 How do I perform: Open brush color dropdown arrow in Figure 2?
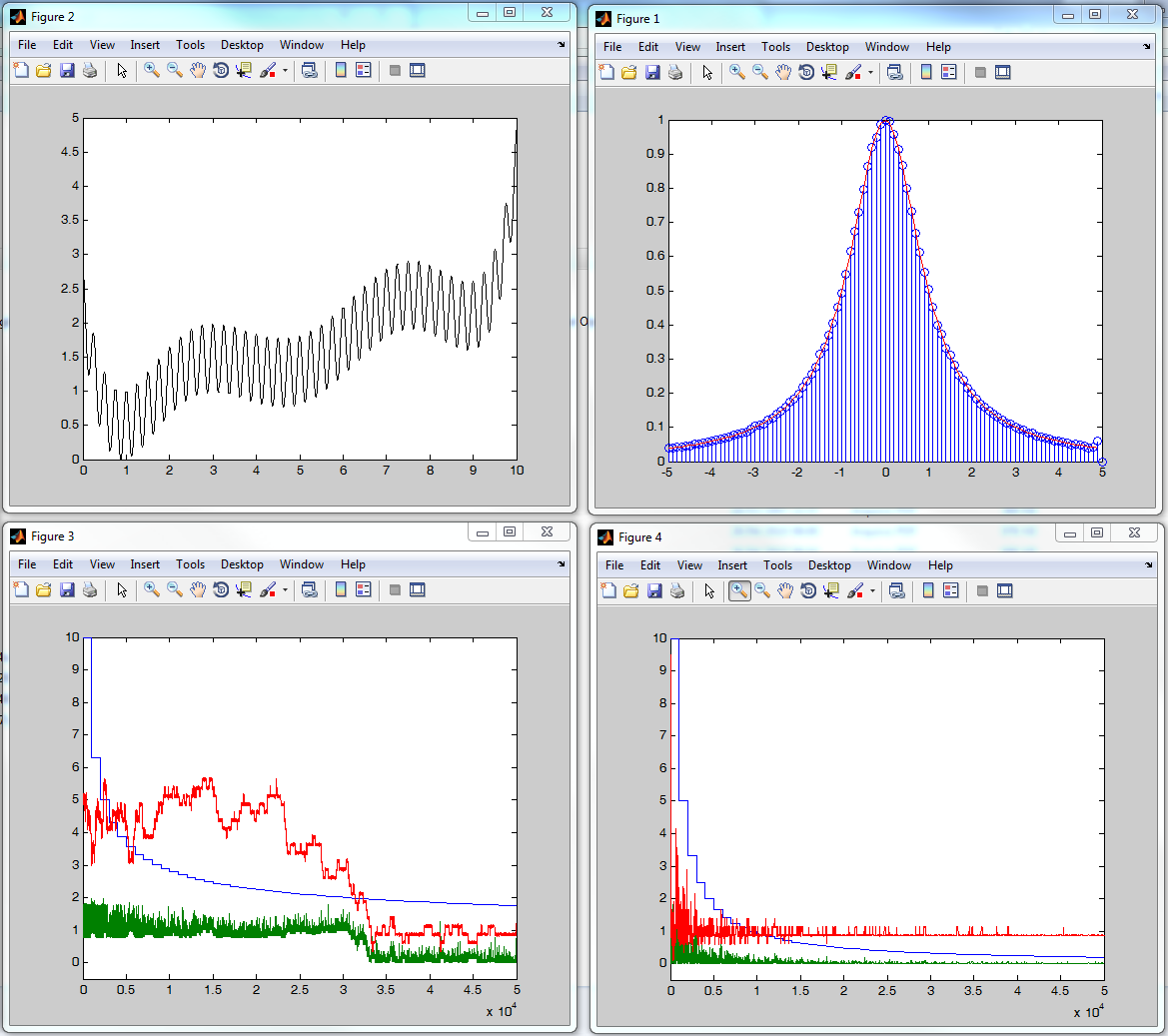(285, 71)
